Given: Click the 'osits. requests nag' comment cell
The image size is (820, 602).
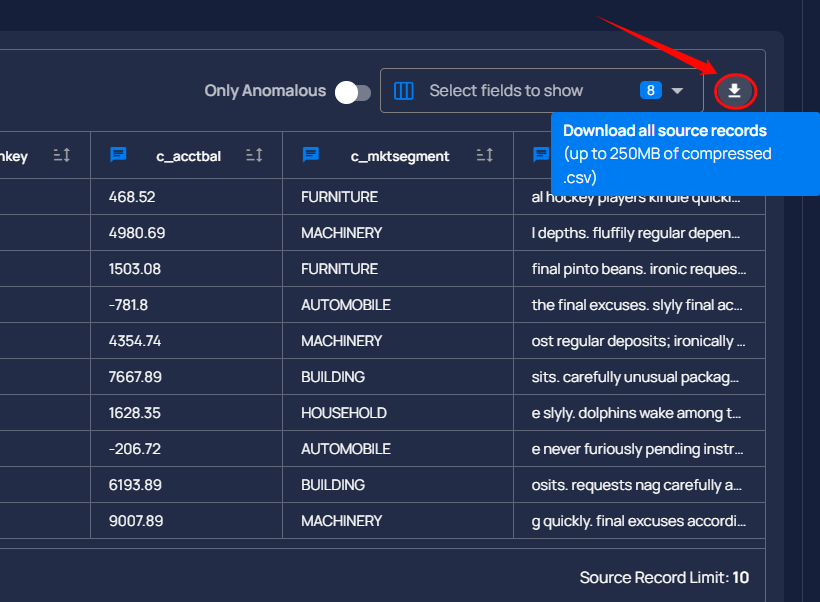Looking at the screenshot, I should 640,485.
